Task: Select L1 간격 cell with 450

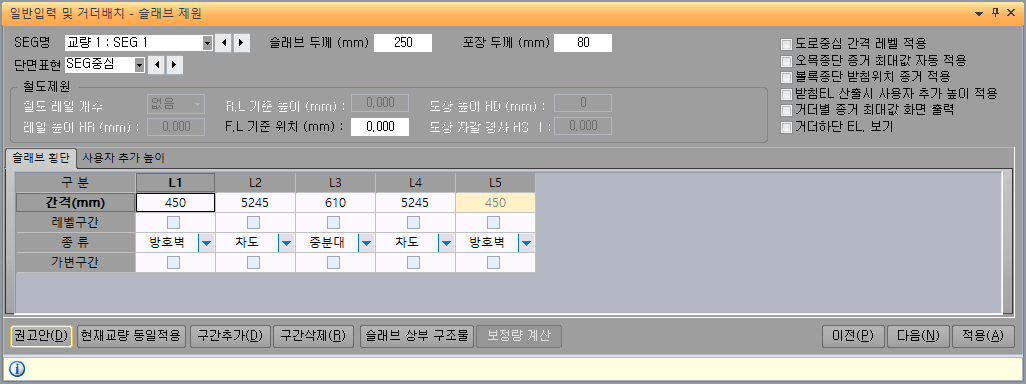Action: [x=175, y=203]
